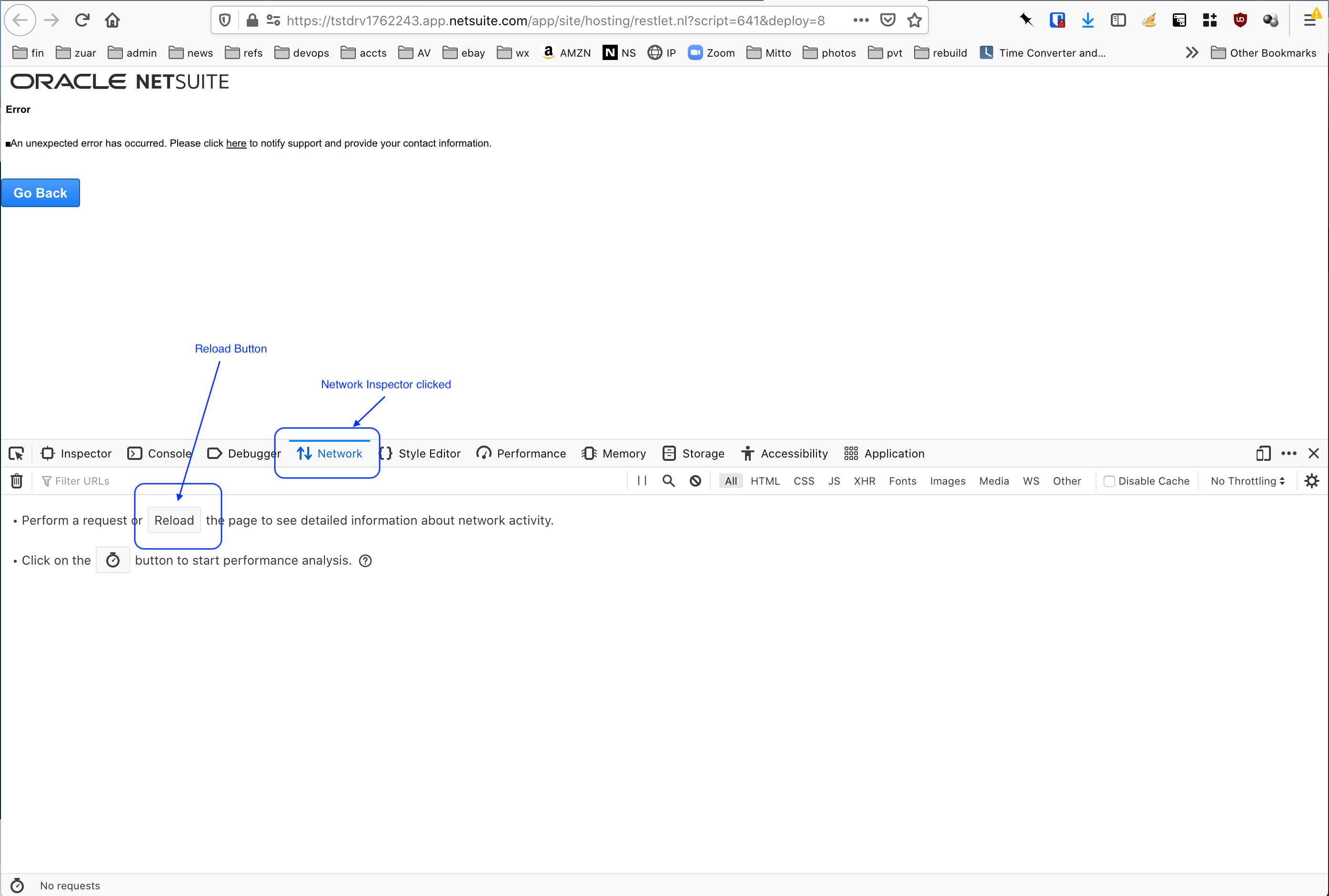Toggle the sidebar view icon in toolbar
This screenshot has height=896, width=1329.
pos(1118,20)
